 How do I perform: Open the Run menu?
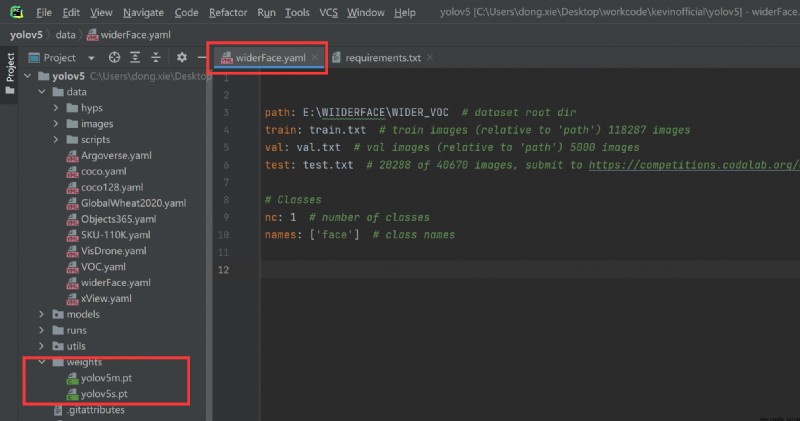266,12
